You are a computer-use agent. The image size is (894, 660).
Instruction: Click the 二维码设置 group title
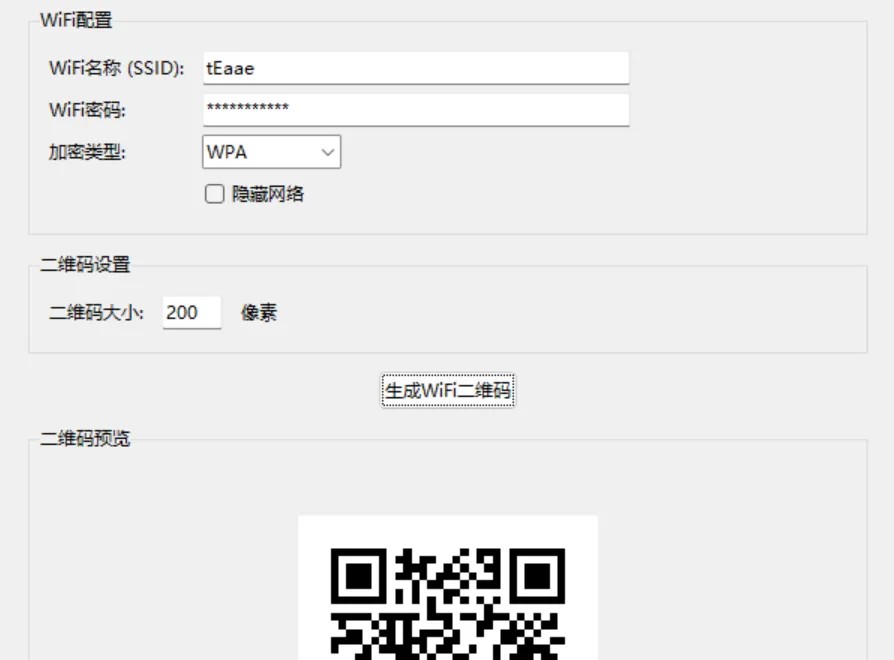click(x=85, y=264)
